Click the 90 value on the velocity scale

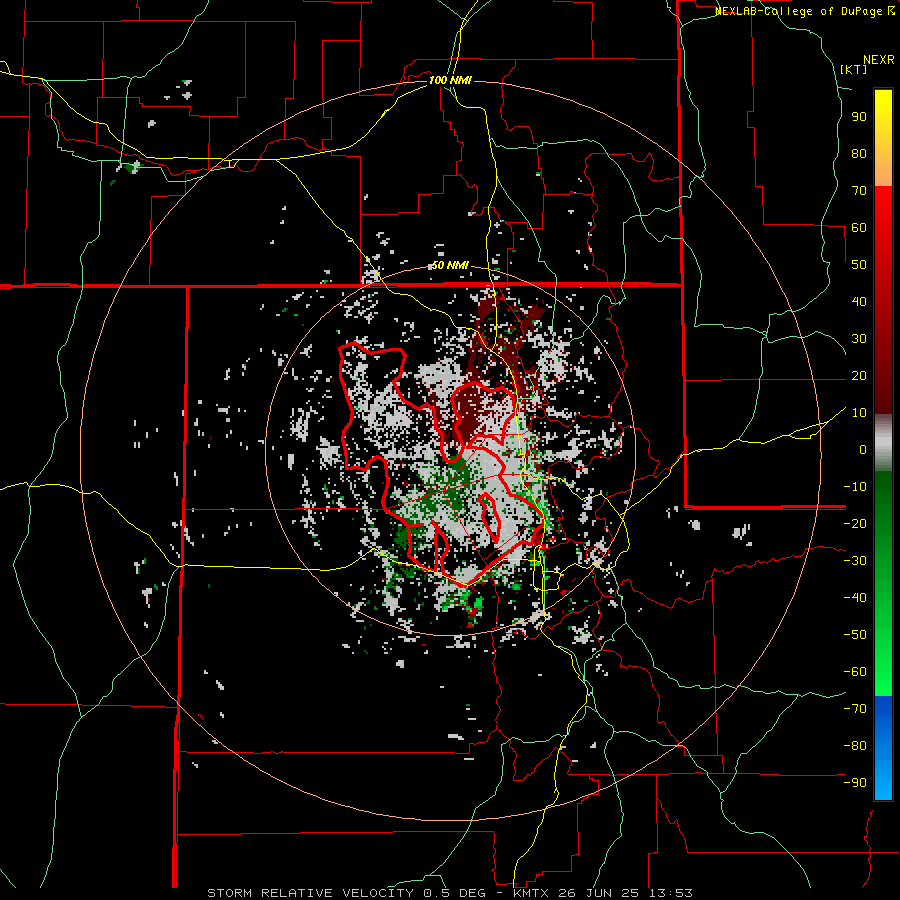coord(859,117)
